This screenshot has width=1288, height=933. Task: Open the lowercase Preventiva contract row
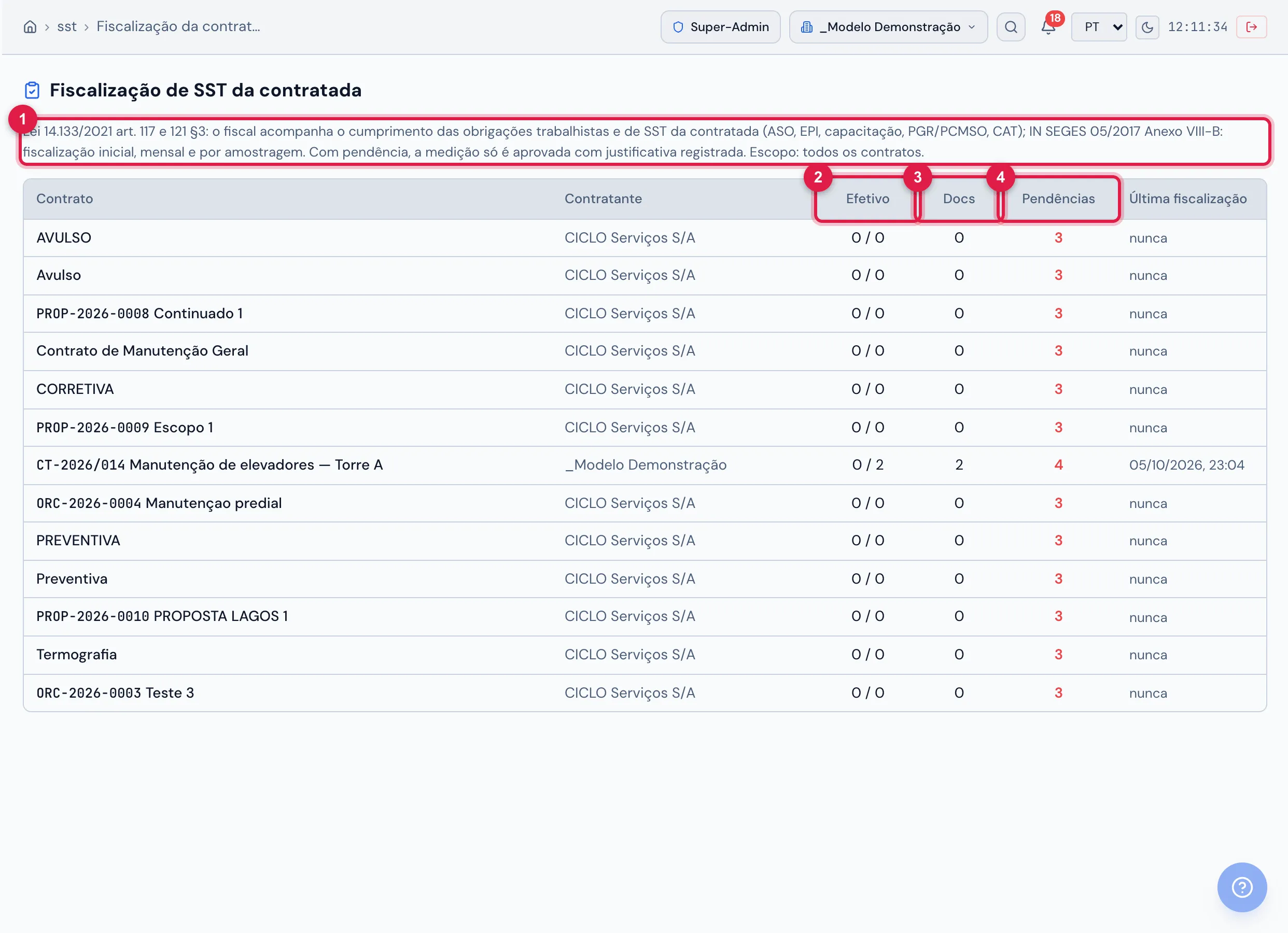click(x=645, y=579)
